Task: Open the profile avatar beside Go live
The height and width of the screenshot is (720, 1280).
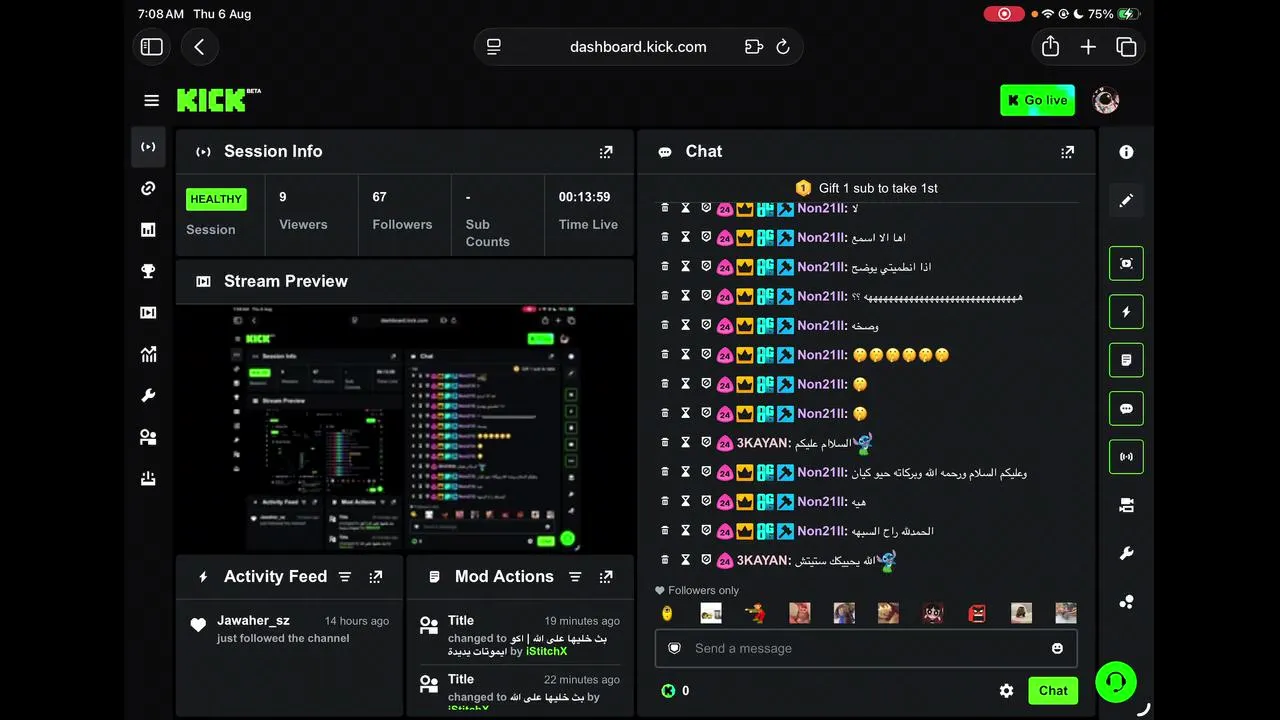Action: [x=1105, y=100]
